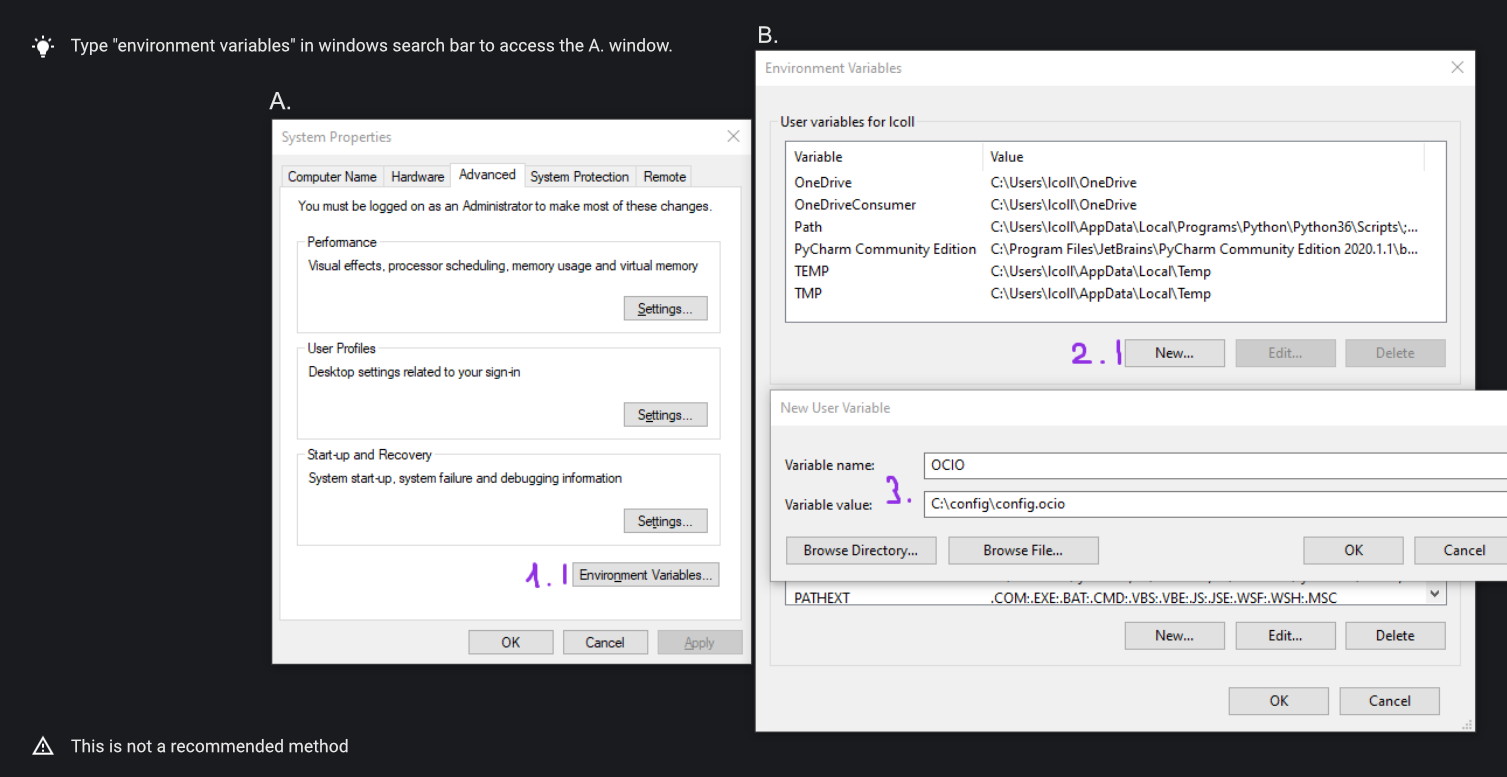This screenshot has height=777, width=1507.
Task: Select the TEMP variable row
Action: (x=1115, y=271)
